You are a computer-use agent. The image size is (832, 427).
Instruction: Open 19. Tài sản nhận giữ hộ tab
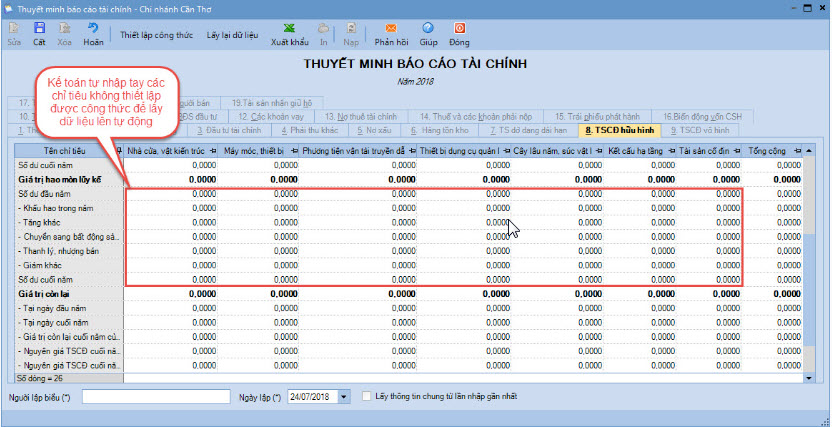pyautogui.click(x=272, y=103)
